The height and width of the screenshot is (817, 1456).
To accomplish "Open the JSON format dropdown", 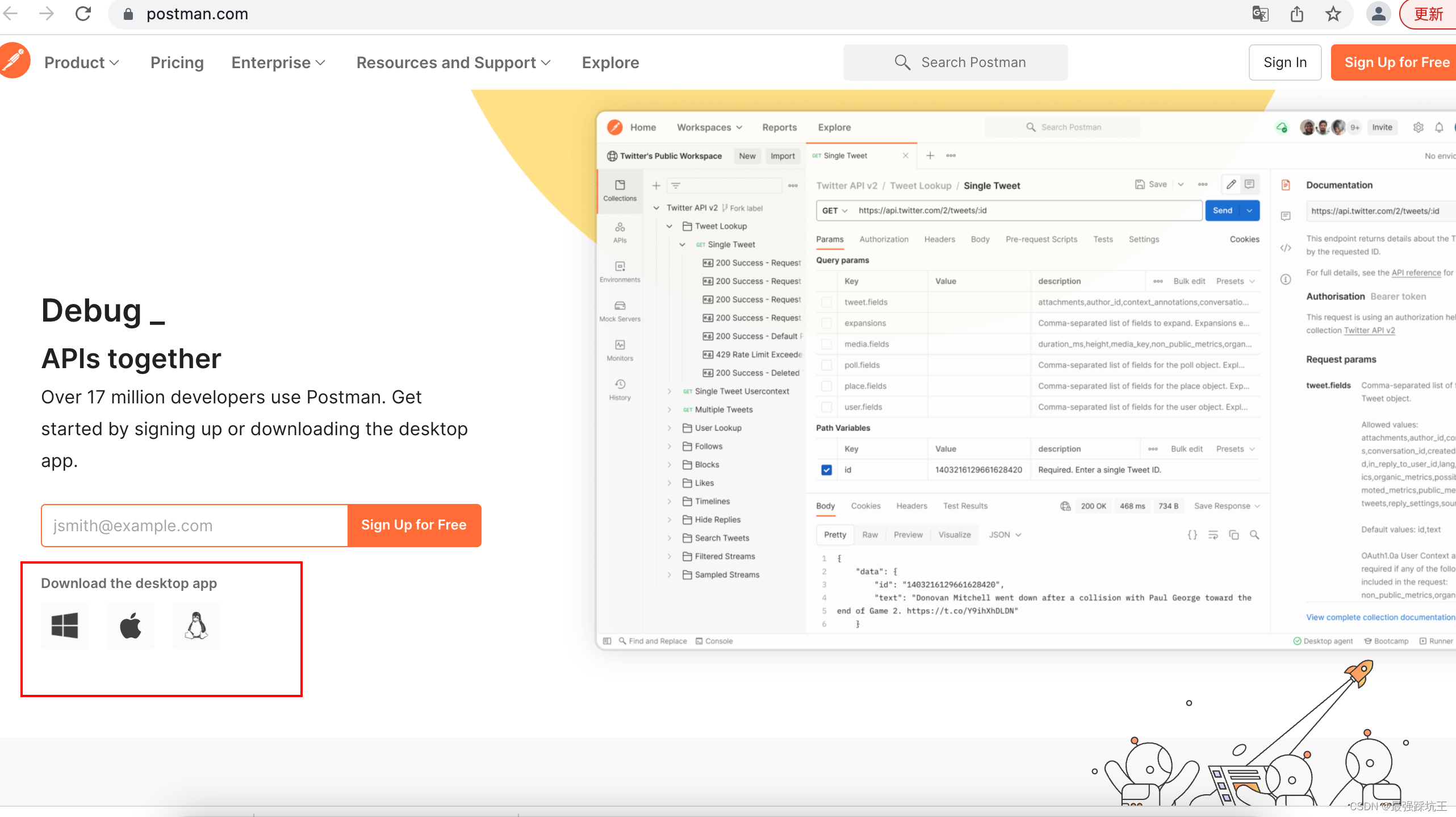I will tap(1005, 535).
